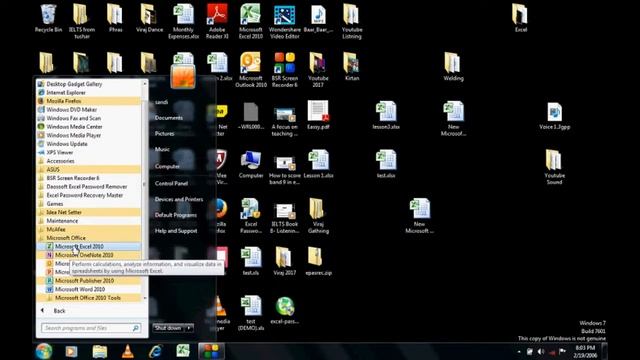
Task: Open Music from Start menu right pane
Action: [162, 149]
